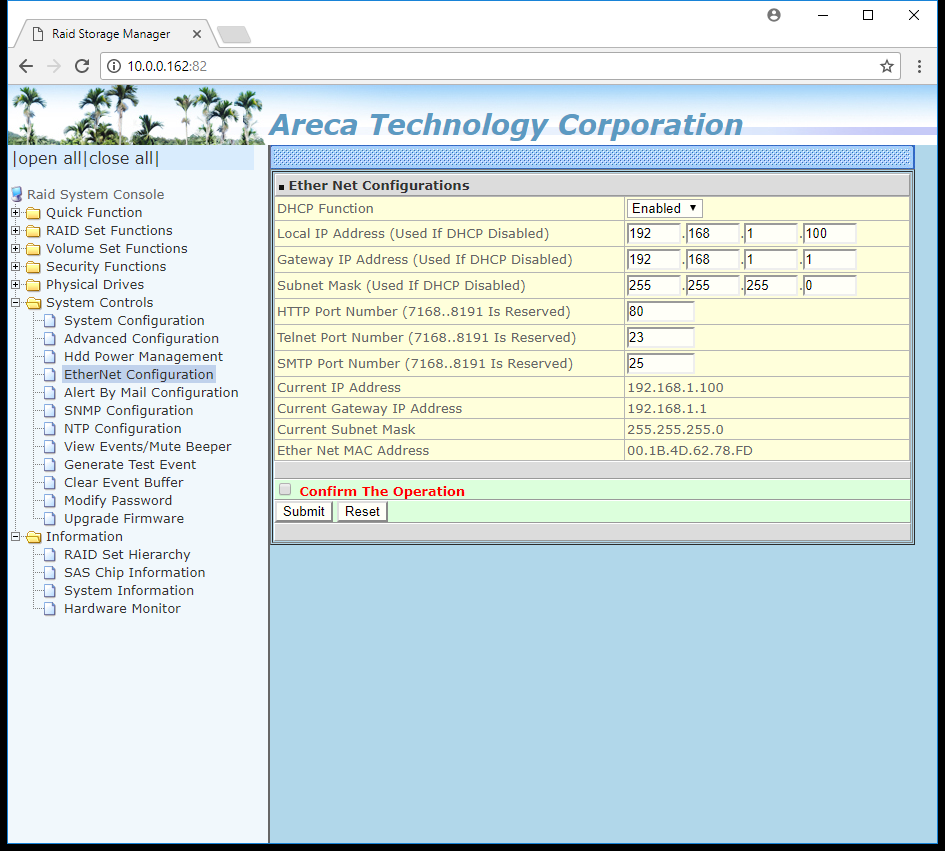Click page icon beside Advanced Configuration

(x=50, y=339)
